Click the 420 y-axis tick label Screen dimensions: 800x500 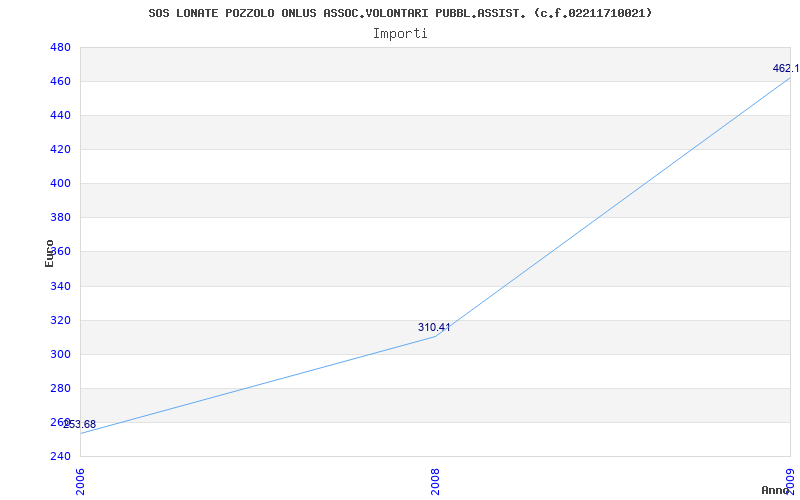click(x=60, y=149)
